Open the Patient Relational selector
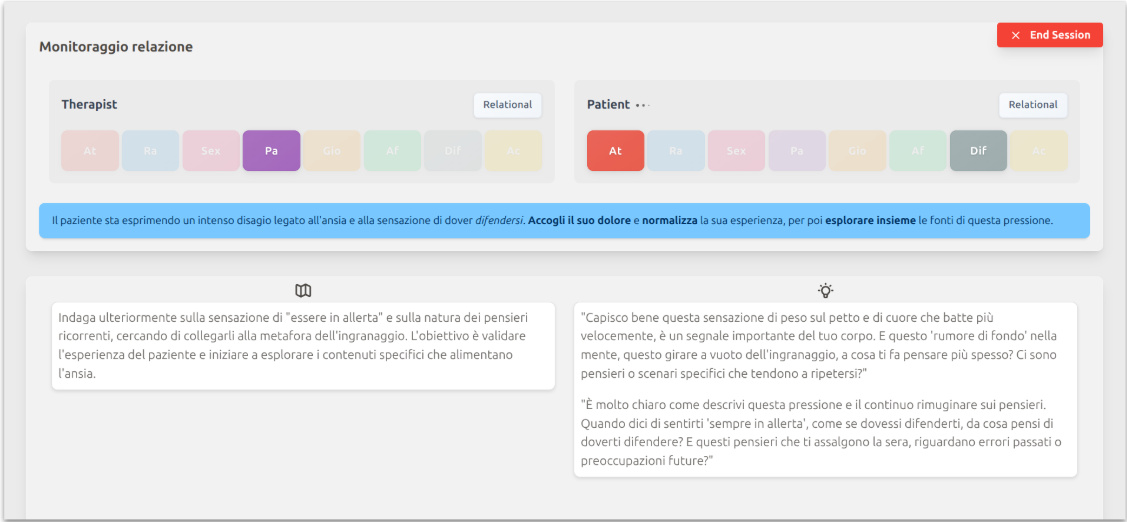The width and height of the screenshot is (1127, 522). point(1032,105)
